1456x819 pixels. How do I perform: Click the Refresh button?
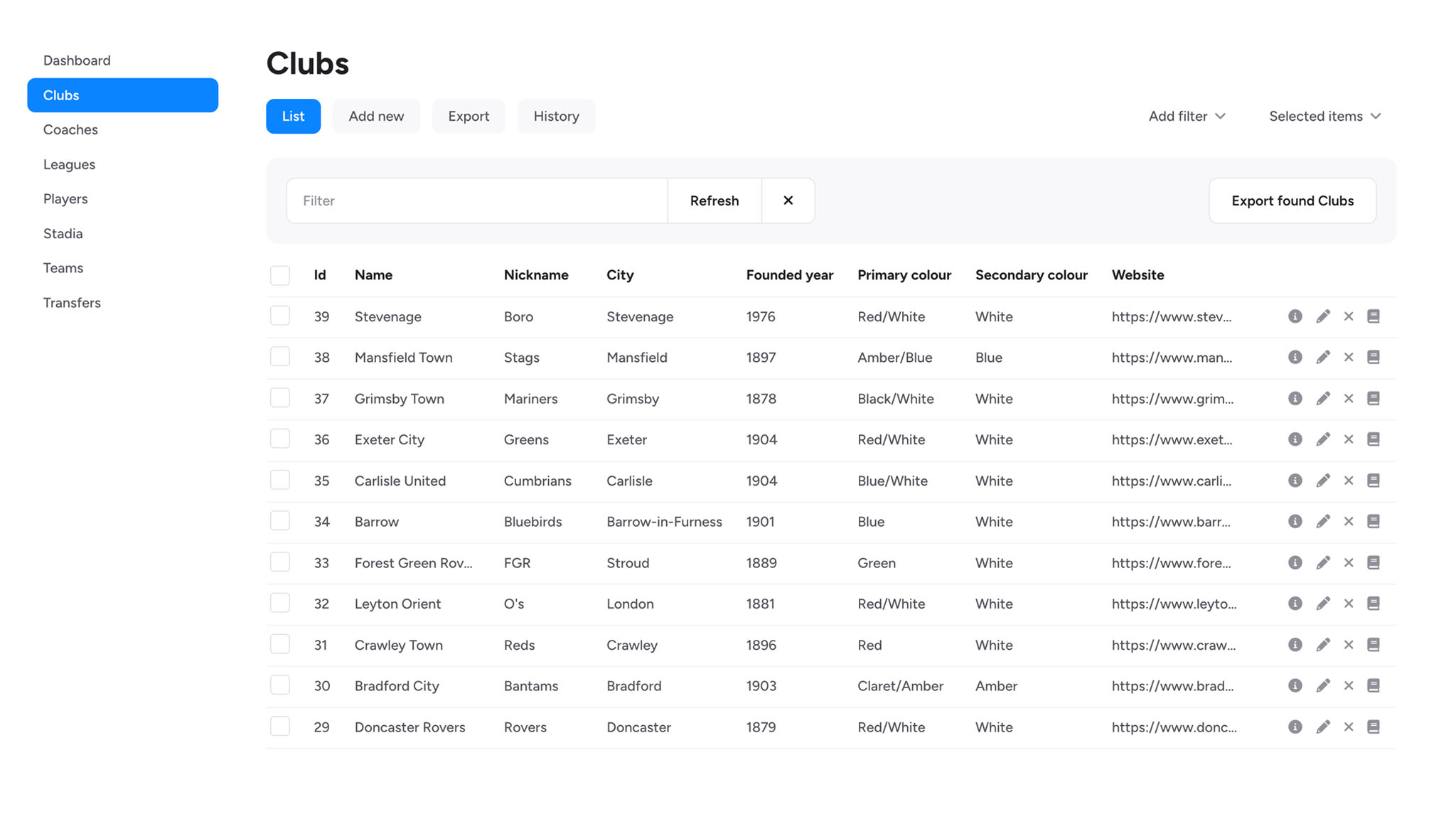tap(714, 200)
